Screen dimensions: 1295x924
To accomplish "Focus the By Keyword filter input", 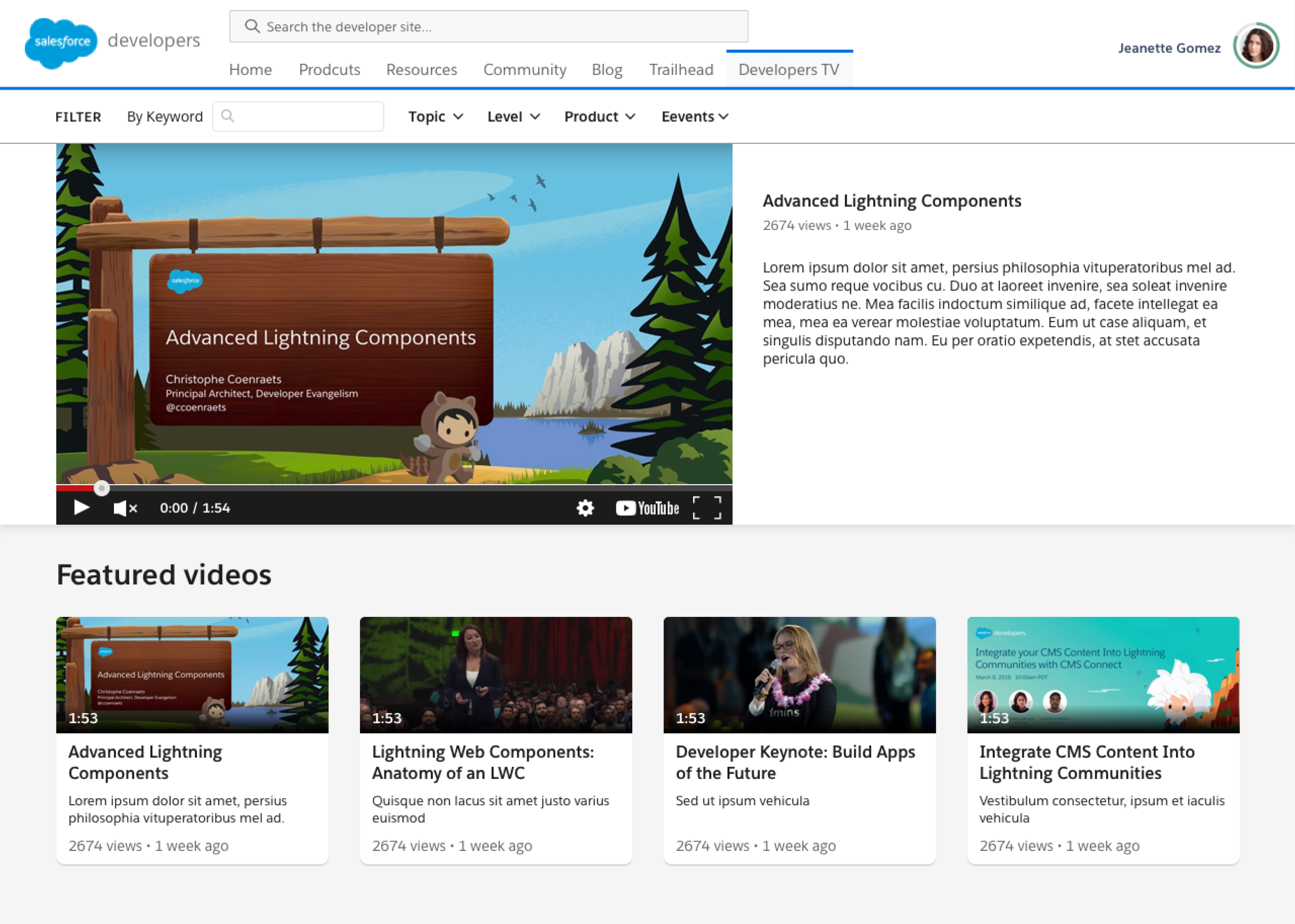I will click(298, 116).
